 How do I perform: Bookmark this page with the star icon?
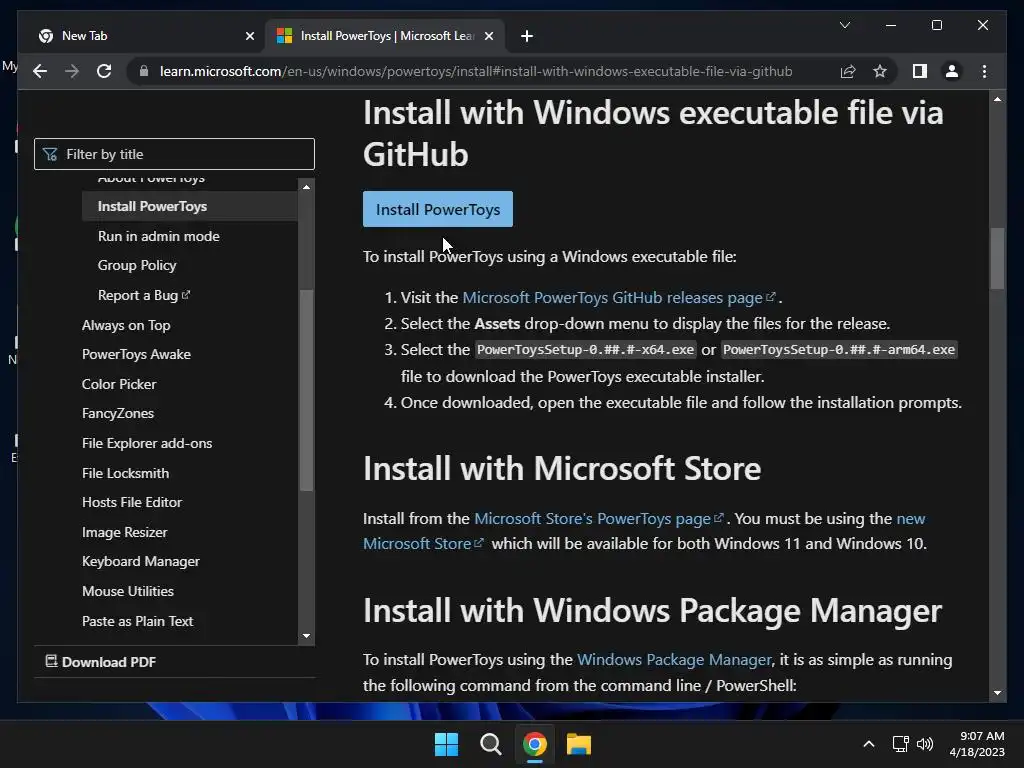point(880,71)
